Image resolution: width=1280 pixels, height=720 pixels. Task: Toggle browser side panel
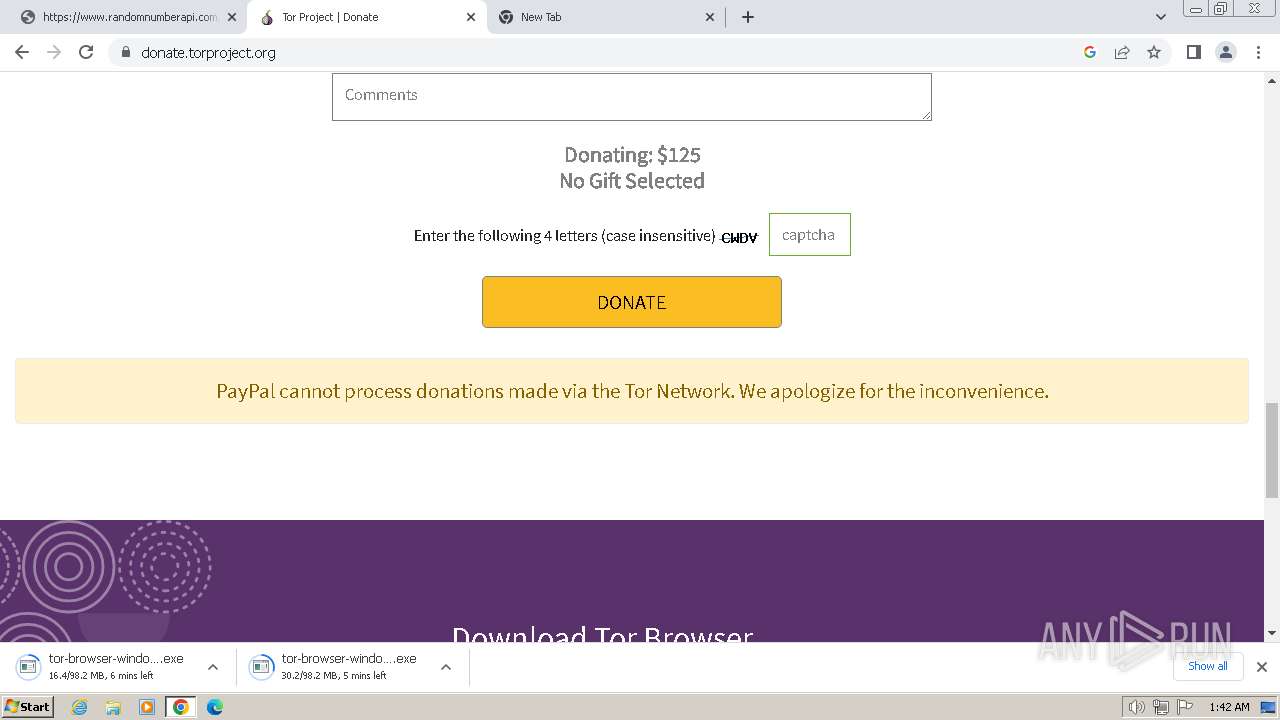tap(1193, 52)
